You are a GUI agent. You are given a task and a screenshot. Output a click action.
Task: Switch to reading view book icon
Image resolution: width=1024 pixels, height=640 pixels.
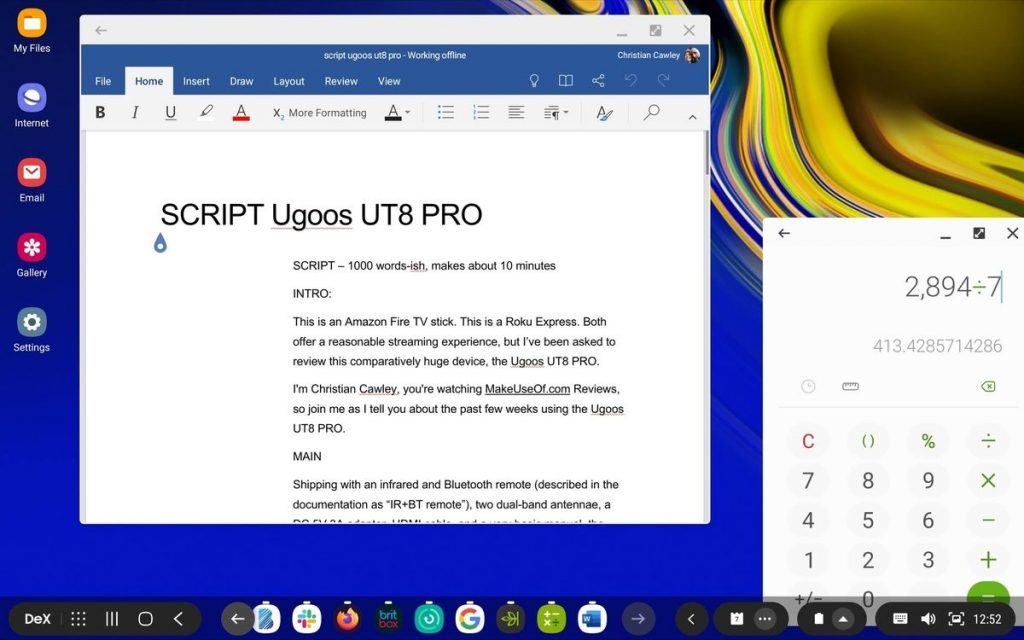(566, 81)
